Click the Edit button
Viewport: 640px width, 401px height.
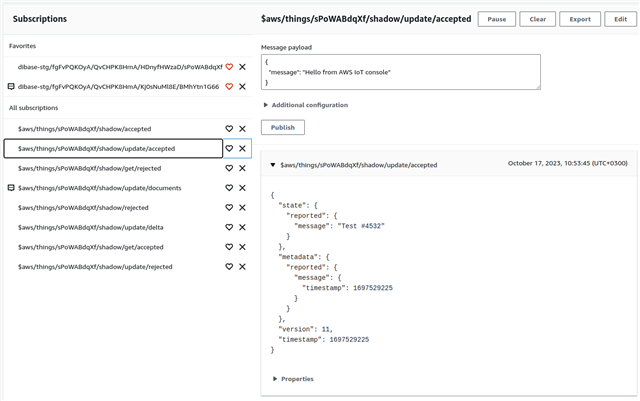[620, 19]
